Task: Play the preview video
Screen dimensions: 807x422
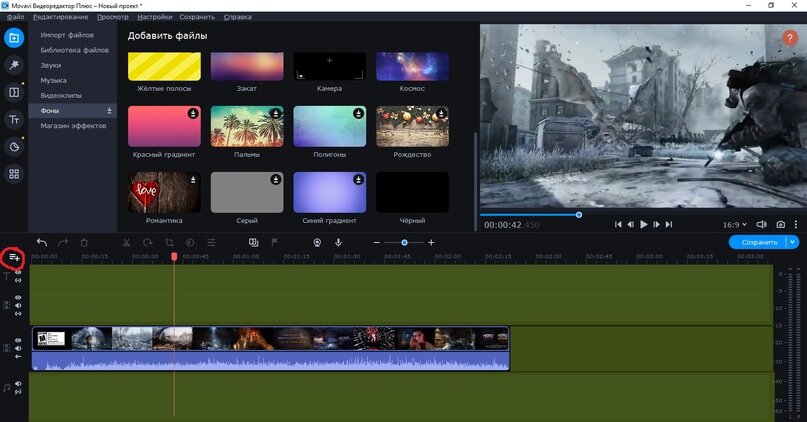Action: (x=643, y=224)
